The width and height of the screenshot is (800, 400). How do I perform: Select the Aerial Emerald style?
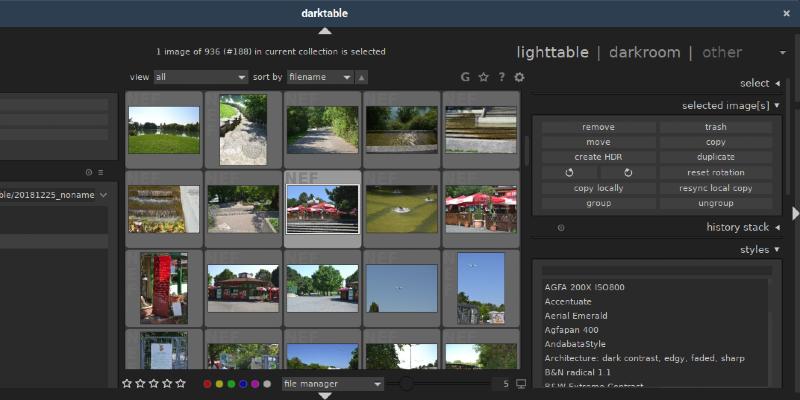(x=576, y=315)
